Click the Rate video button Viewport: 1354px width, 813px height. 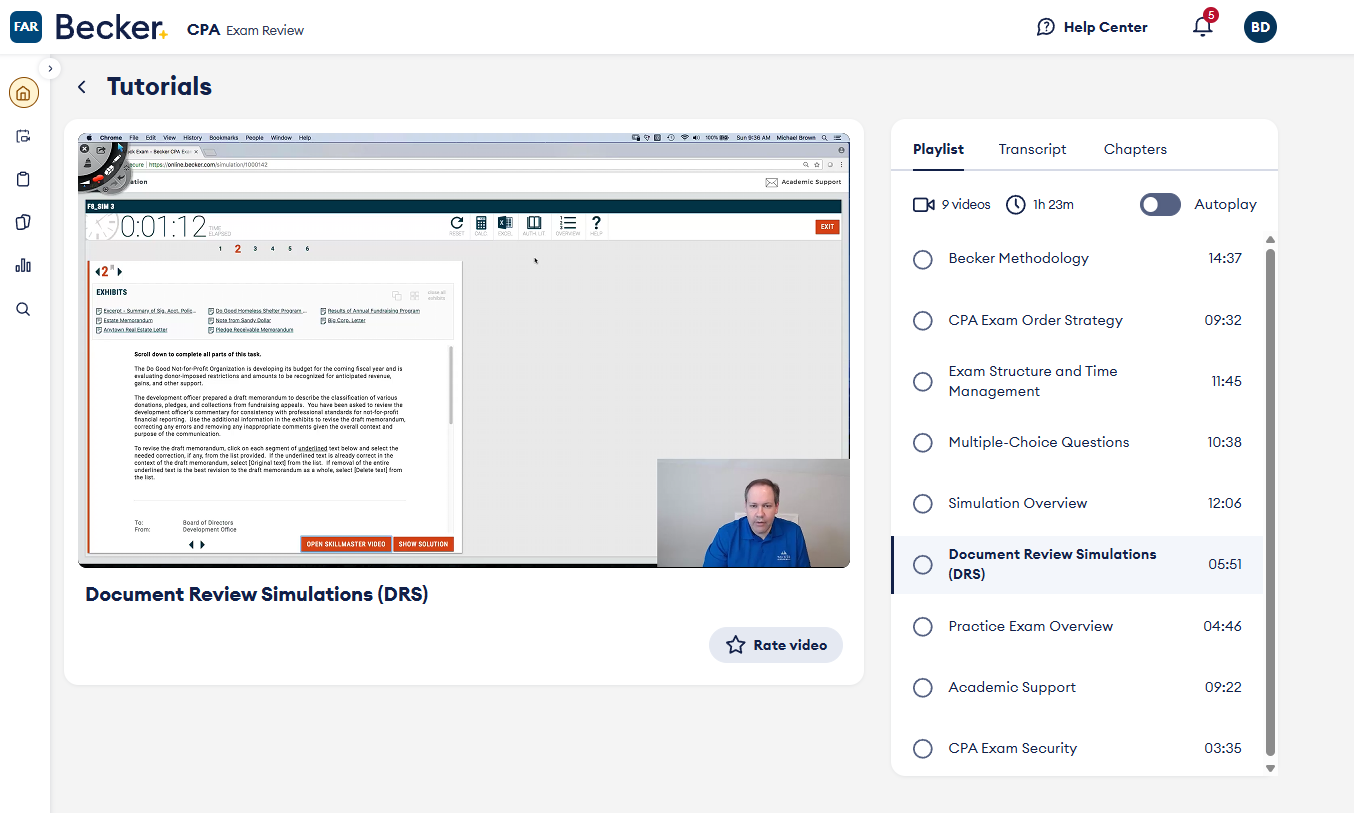pyautogui.click(x=776, y=645)
